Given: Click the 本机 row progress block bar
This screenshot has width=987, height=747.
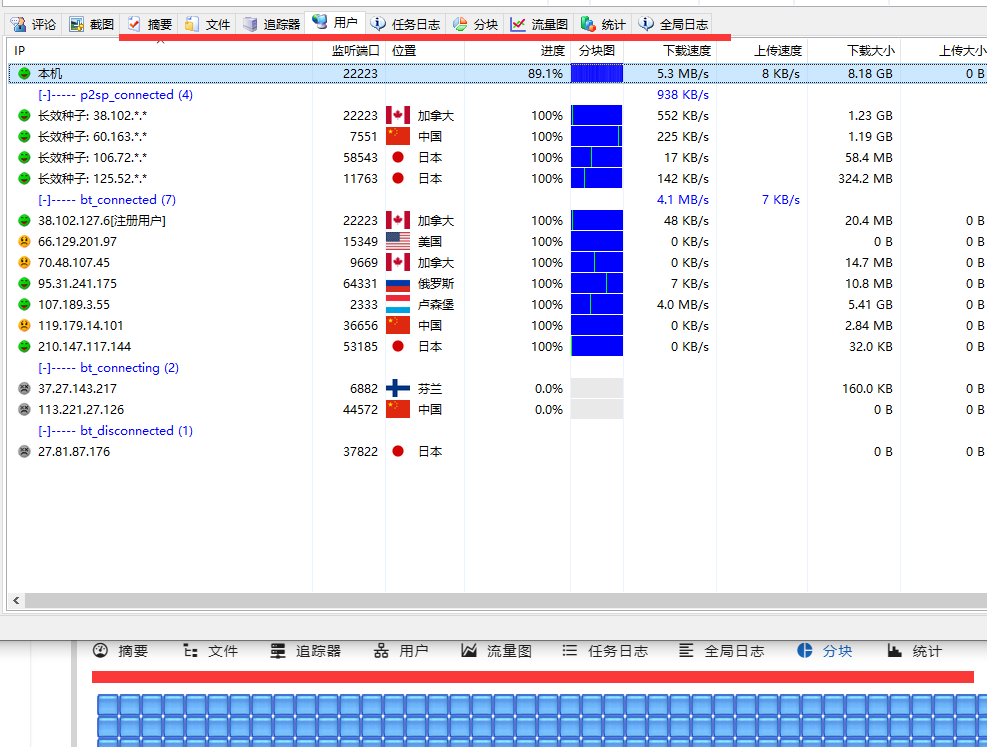Looking at the screenshot, I should point(596,74).
